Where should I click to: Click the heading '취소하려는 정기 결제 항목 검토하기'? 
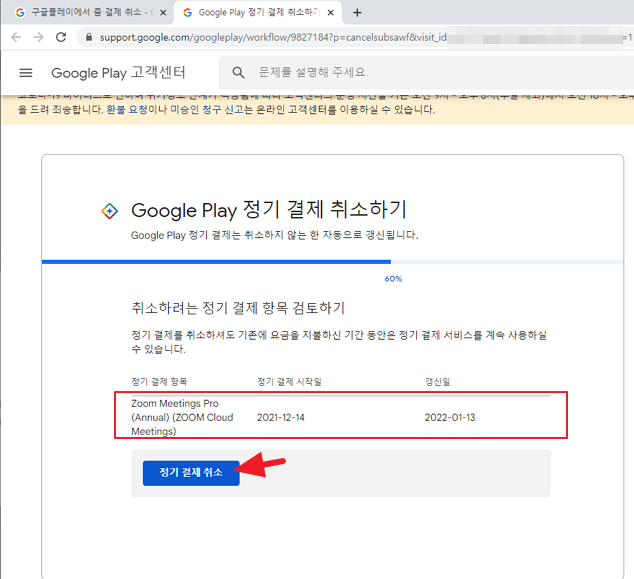coord(238,308)
